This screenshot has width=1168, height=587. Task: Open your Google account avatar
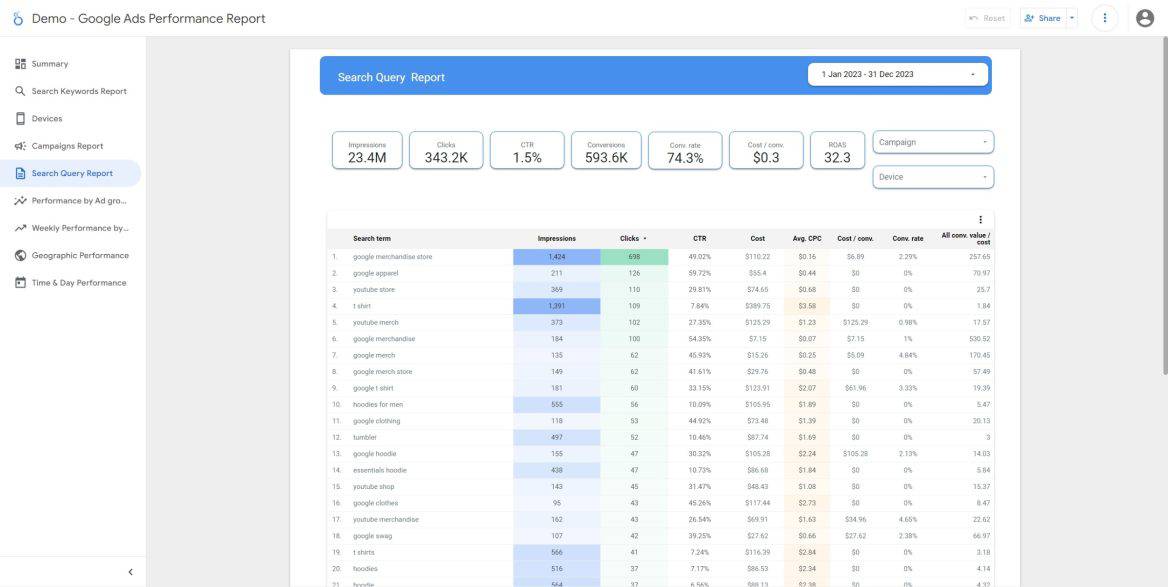tap(1143, 17)
